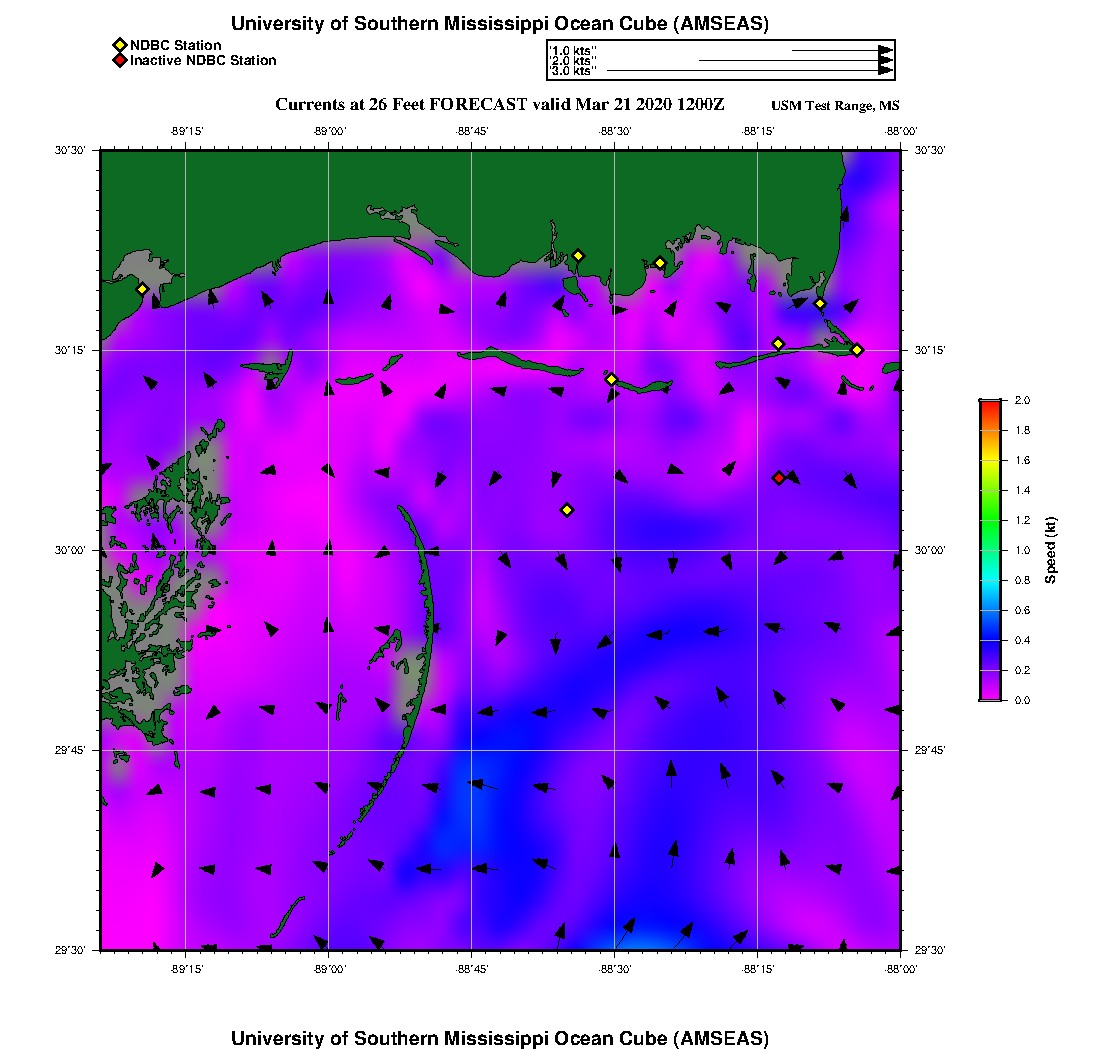1100x1050 pixels.
Task: Click the yellow station on the 88°30' longitude line
Action: pyautogui.click(x=611, y=379)
